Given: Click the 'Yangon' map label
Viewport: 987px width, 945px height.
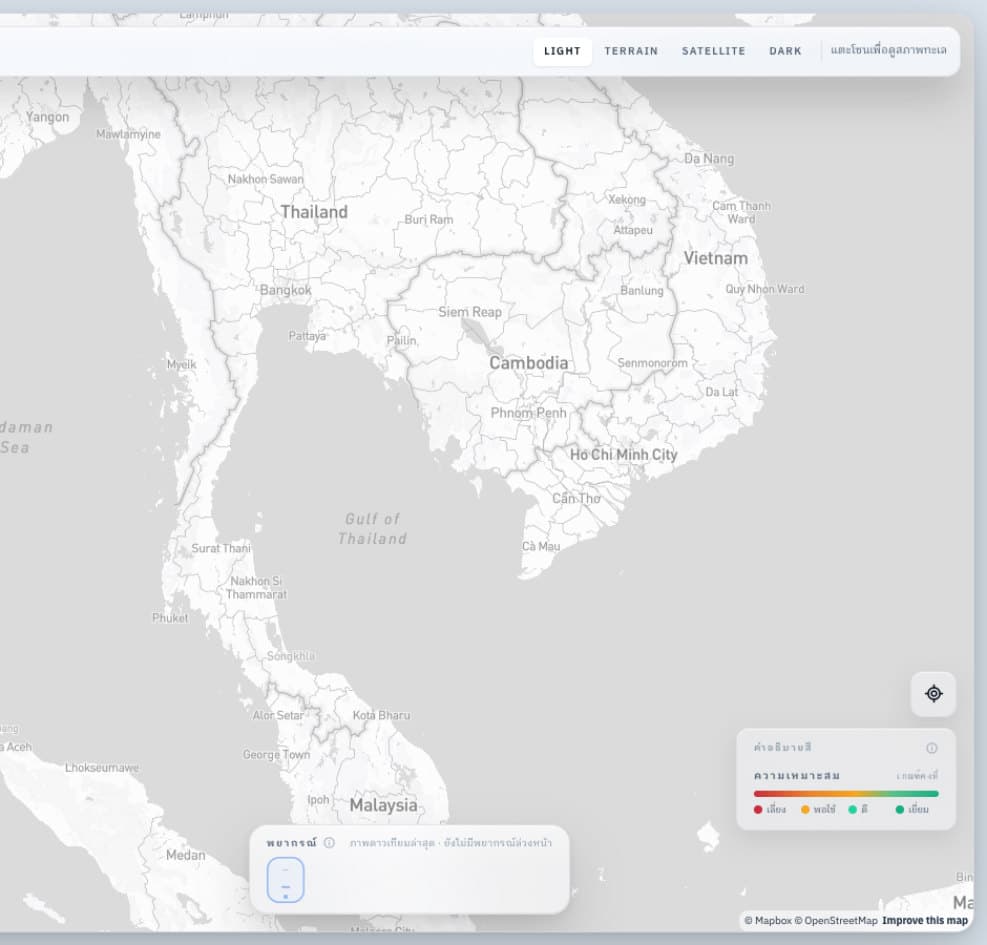Looking at the screenshot, I should pos(48,117).
